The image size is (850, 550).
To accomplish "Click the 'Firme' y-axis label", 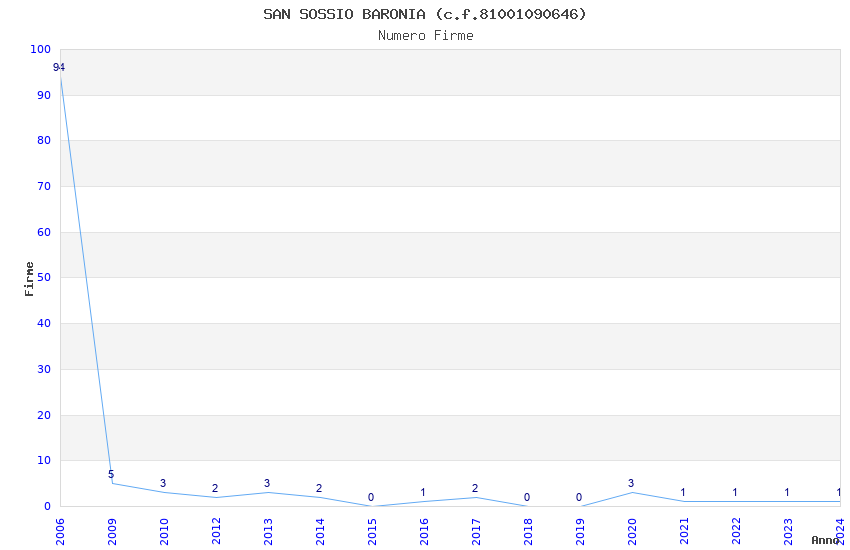I will pos(29,279).
